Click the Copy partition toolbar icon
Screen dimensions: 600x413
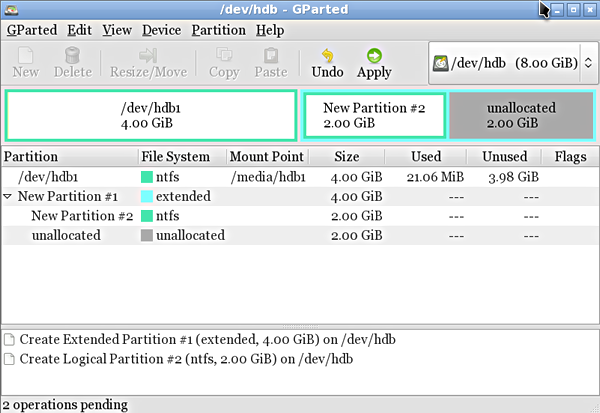click(224, 63)
